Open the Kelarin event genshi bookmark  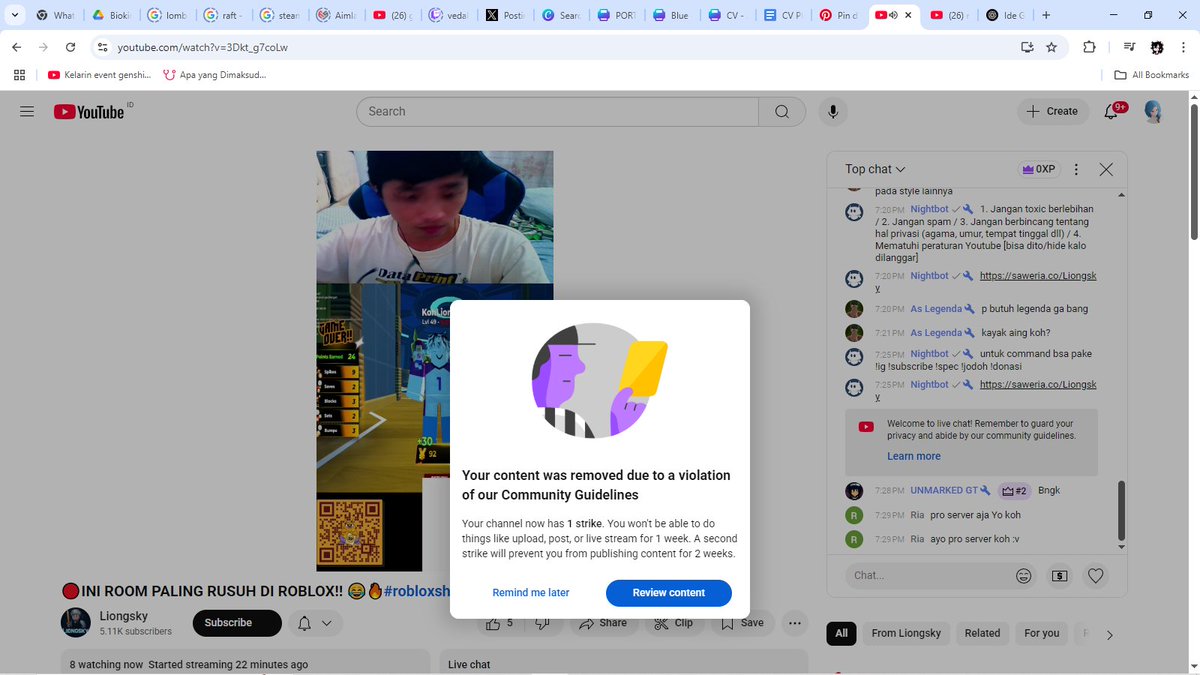pyautogui.click(x=99, y=75)
